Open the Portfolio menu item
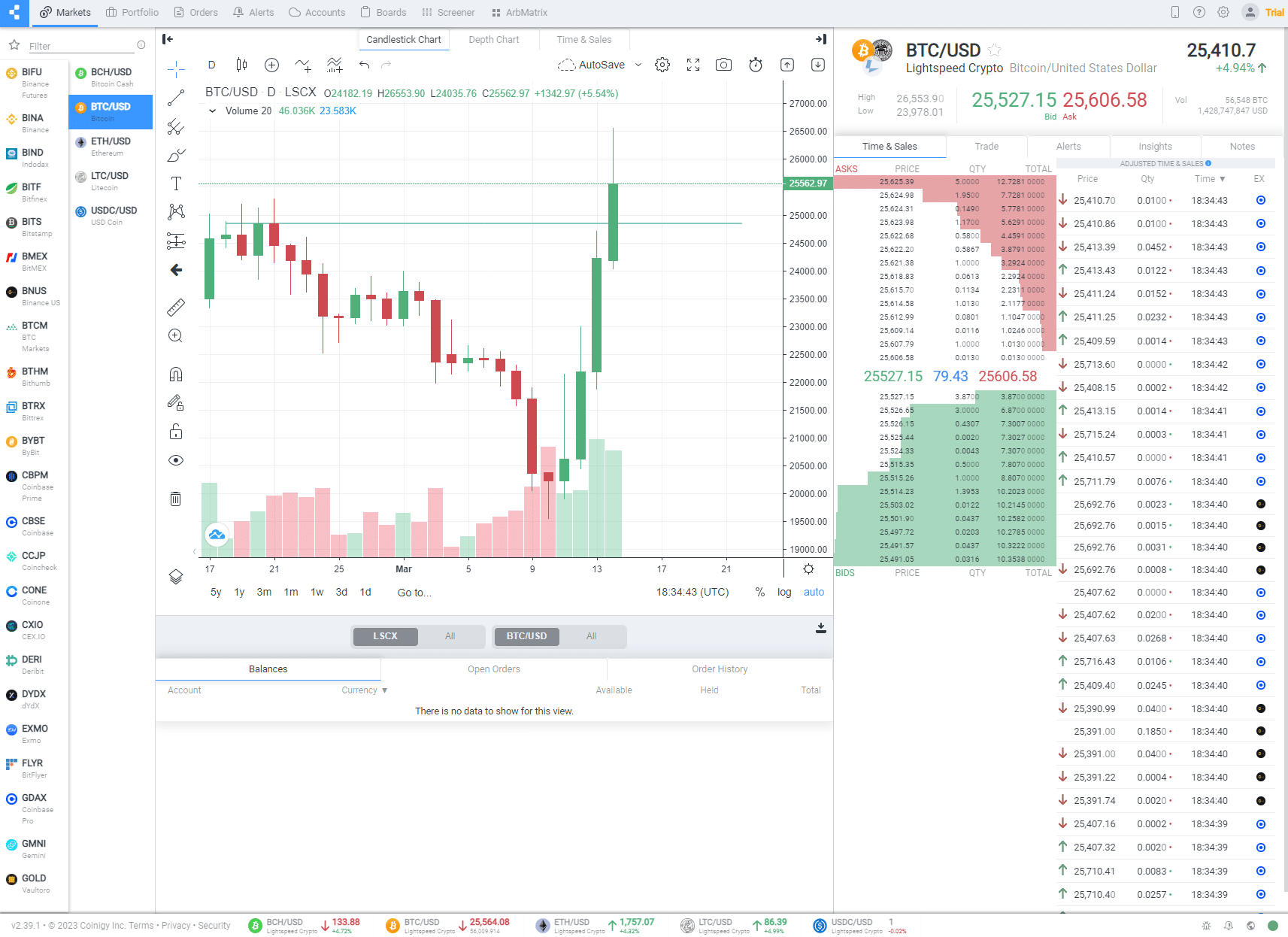 tap(132, 12)
